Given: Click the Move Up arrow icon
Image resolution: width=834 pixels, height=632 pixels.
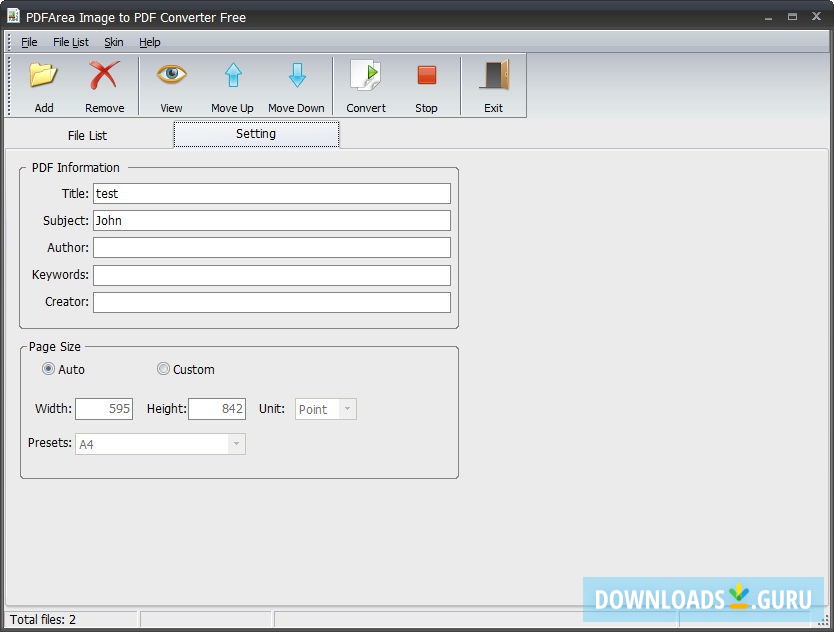Looking at the screenshot, I should coord(233,75).
